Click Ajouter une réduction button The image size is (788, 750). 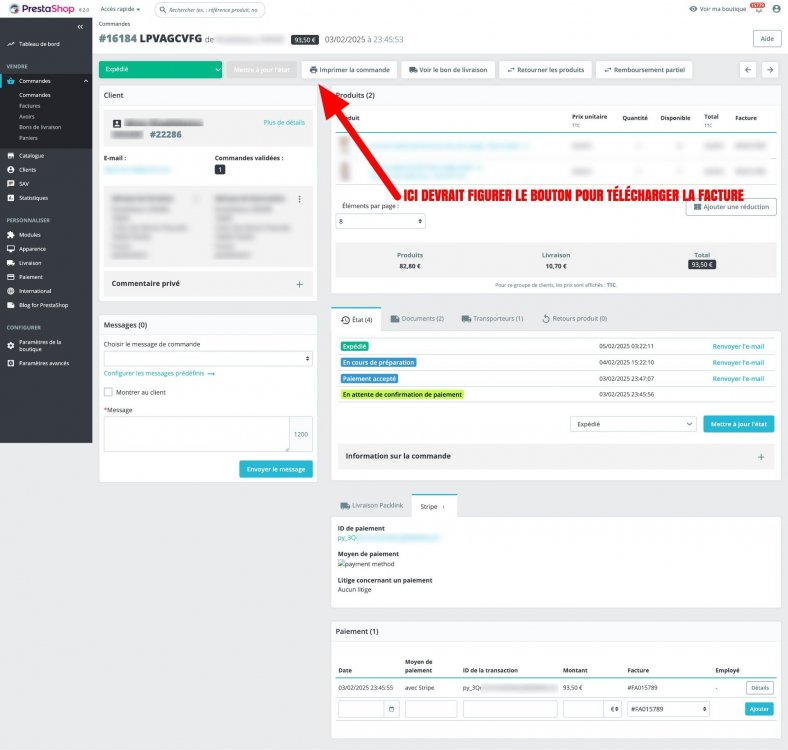tap(731, 207)
